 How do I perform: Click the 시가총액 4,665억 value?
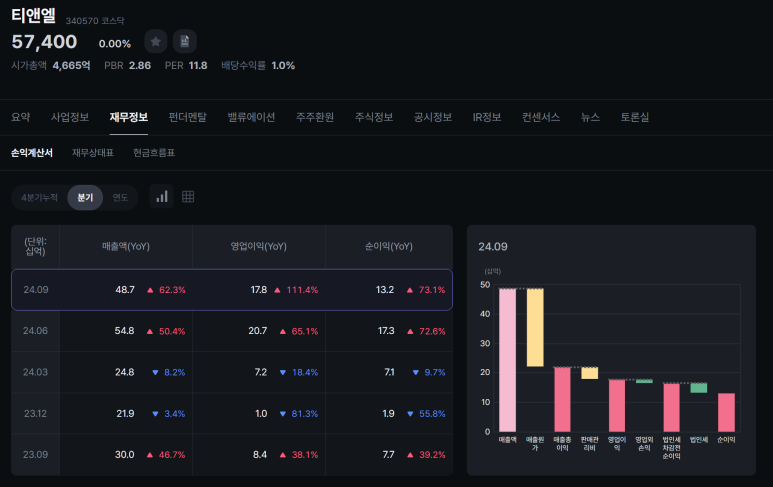(71, 66)
